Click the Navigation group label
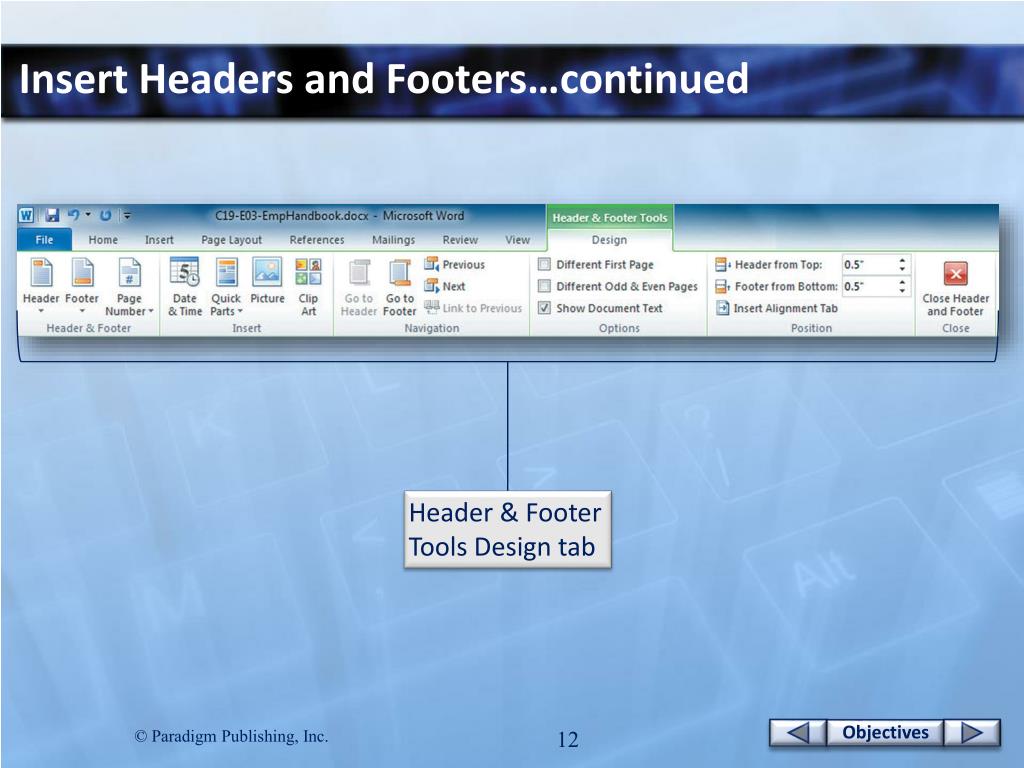Image resolution: width=1024 pixels, height=768 pixels. tap(432, 328)
